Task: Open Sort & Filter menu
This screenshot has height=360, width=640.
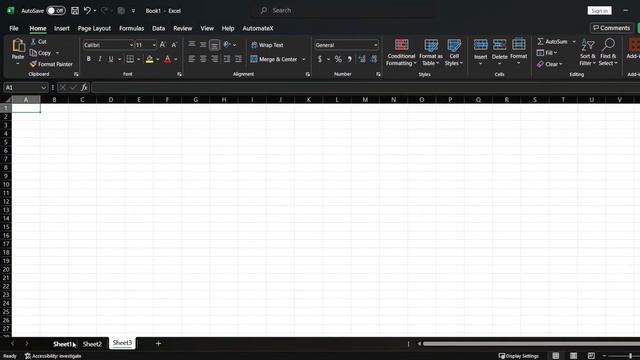Action: pyautogui.click(x=588, y=52)
